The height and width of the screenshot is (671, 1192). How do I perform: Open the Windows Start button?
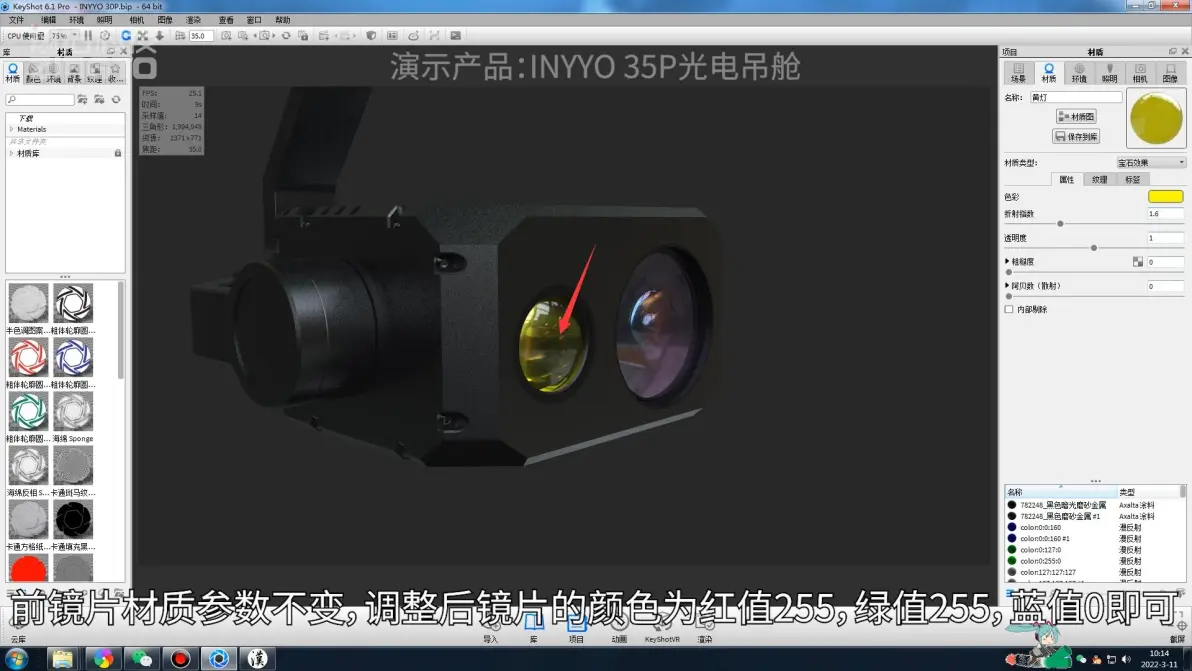pos(16,658)
